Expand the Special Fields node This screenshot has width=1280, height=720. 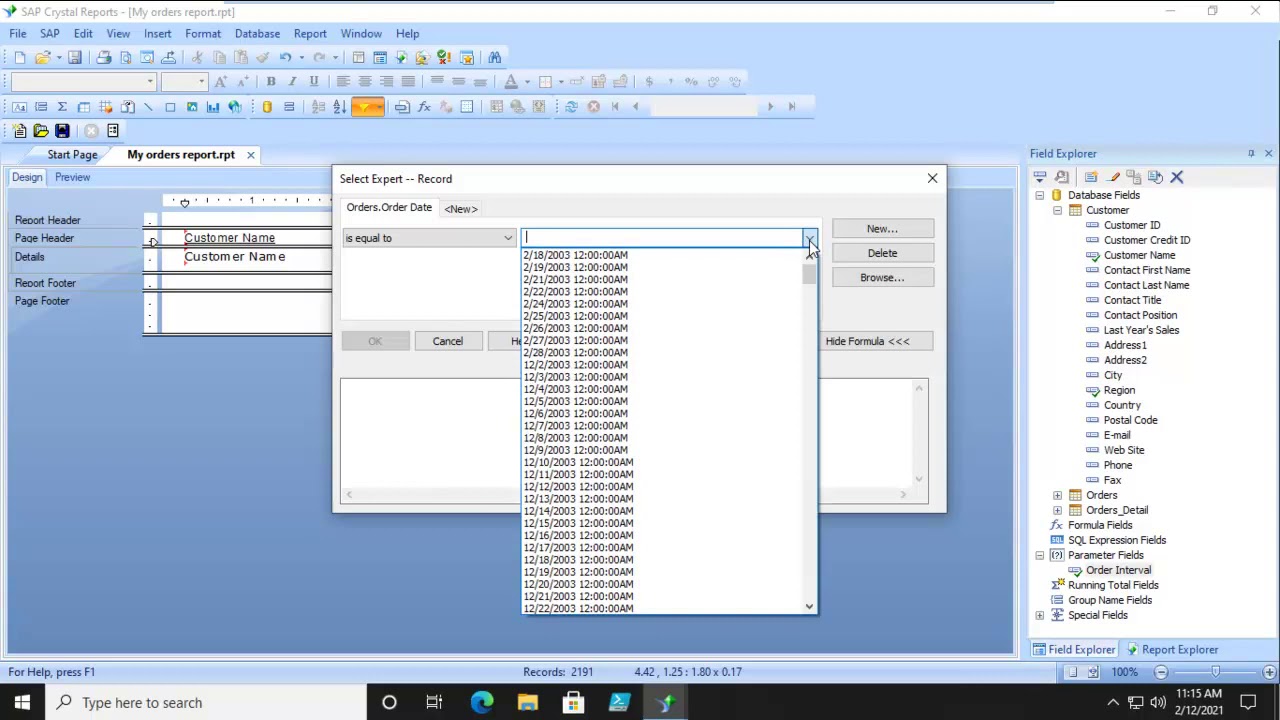point(1040,615)
